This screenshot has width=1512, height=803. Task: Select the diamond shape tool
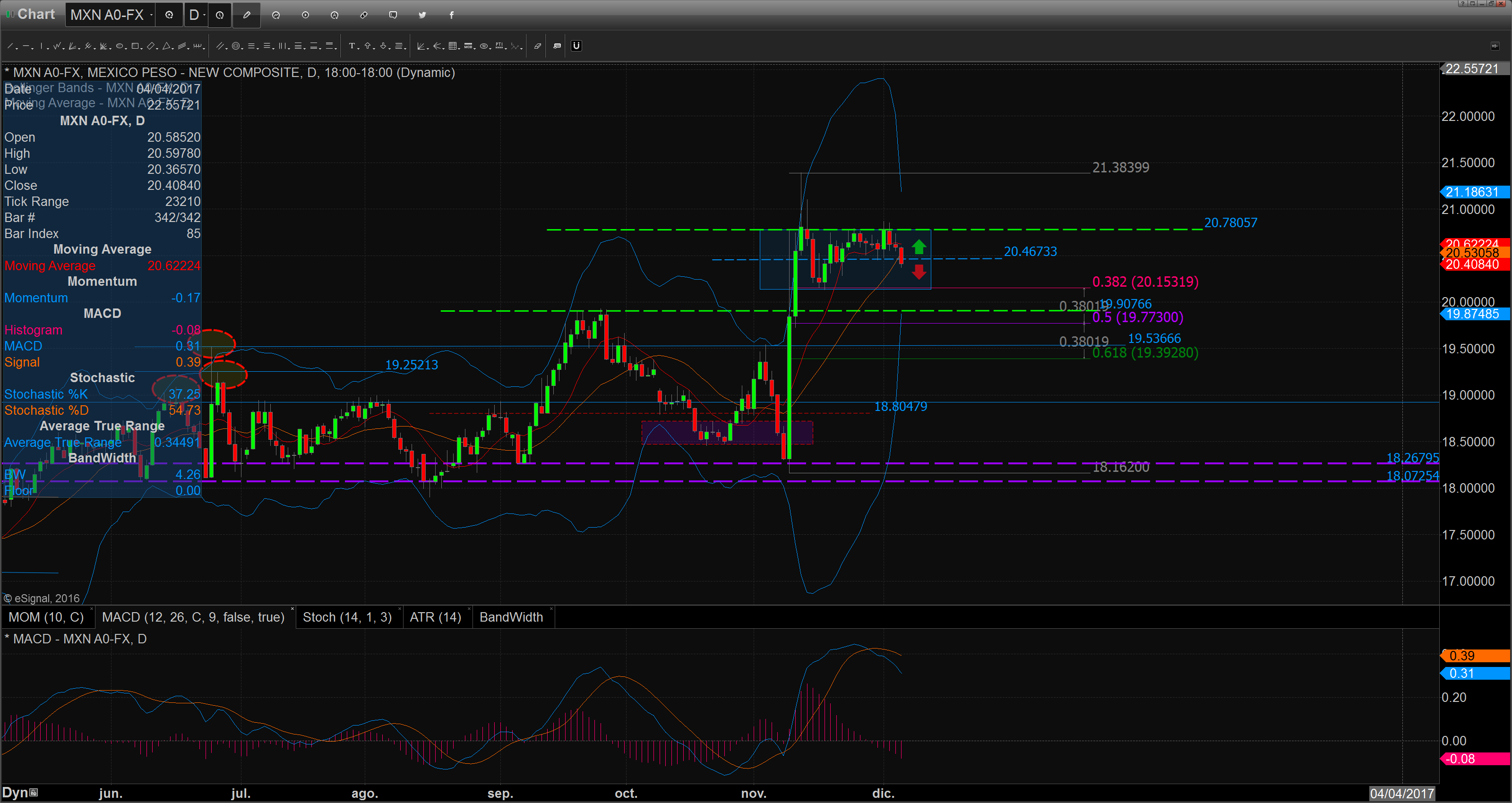[x=151, y=46]
